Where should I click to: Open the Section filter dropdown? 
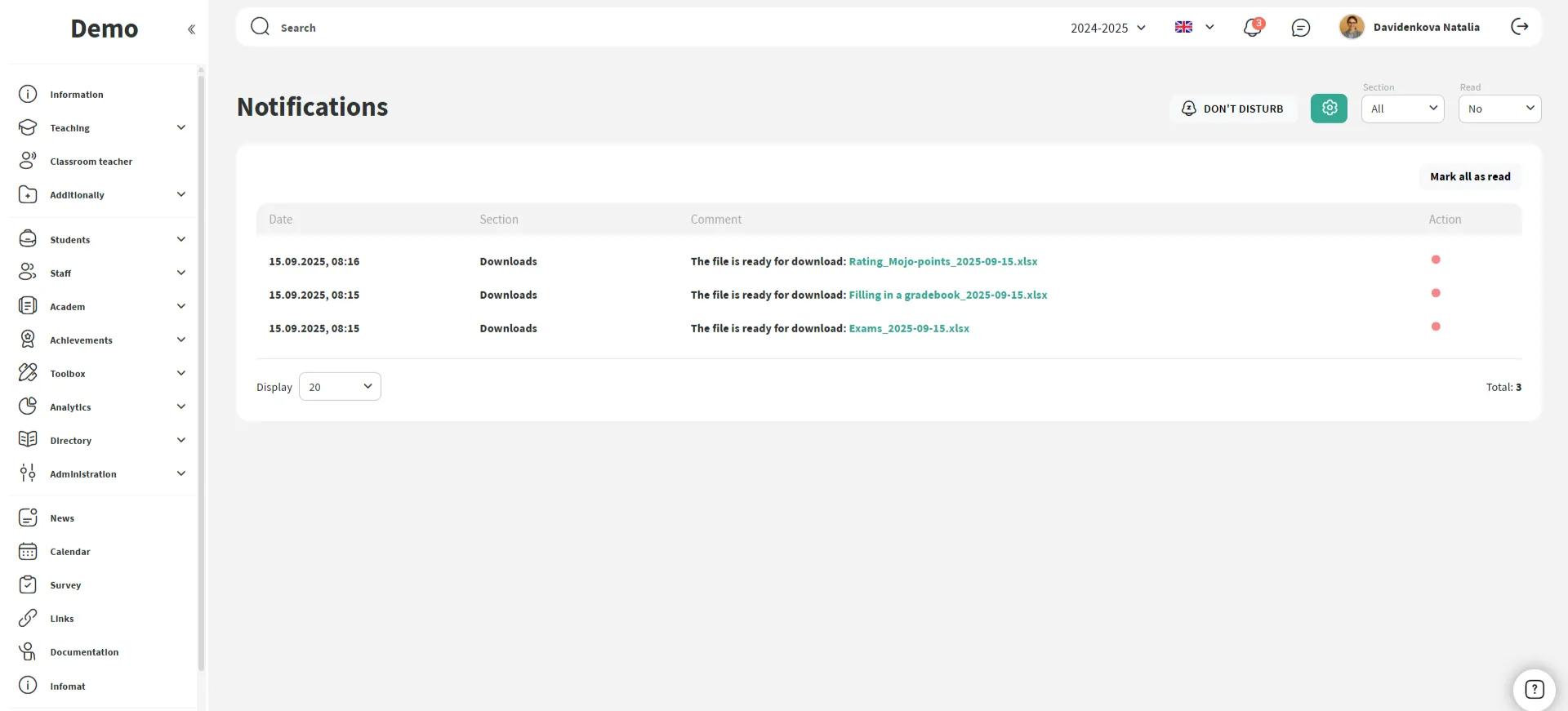point(1402,109)
